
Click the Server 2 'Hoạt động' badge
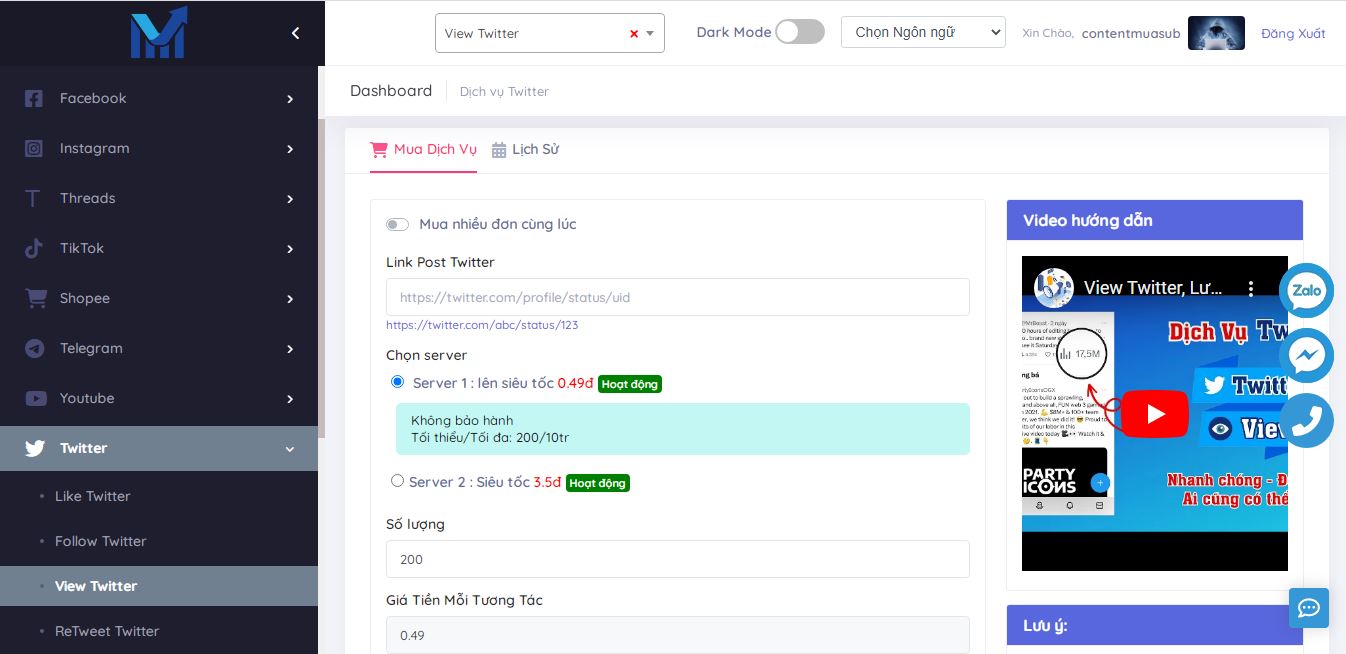598,483
